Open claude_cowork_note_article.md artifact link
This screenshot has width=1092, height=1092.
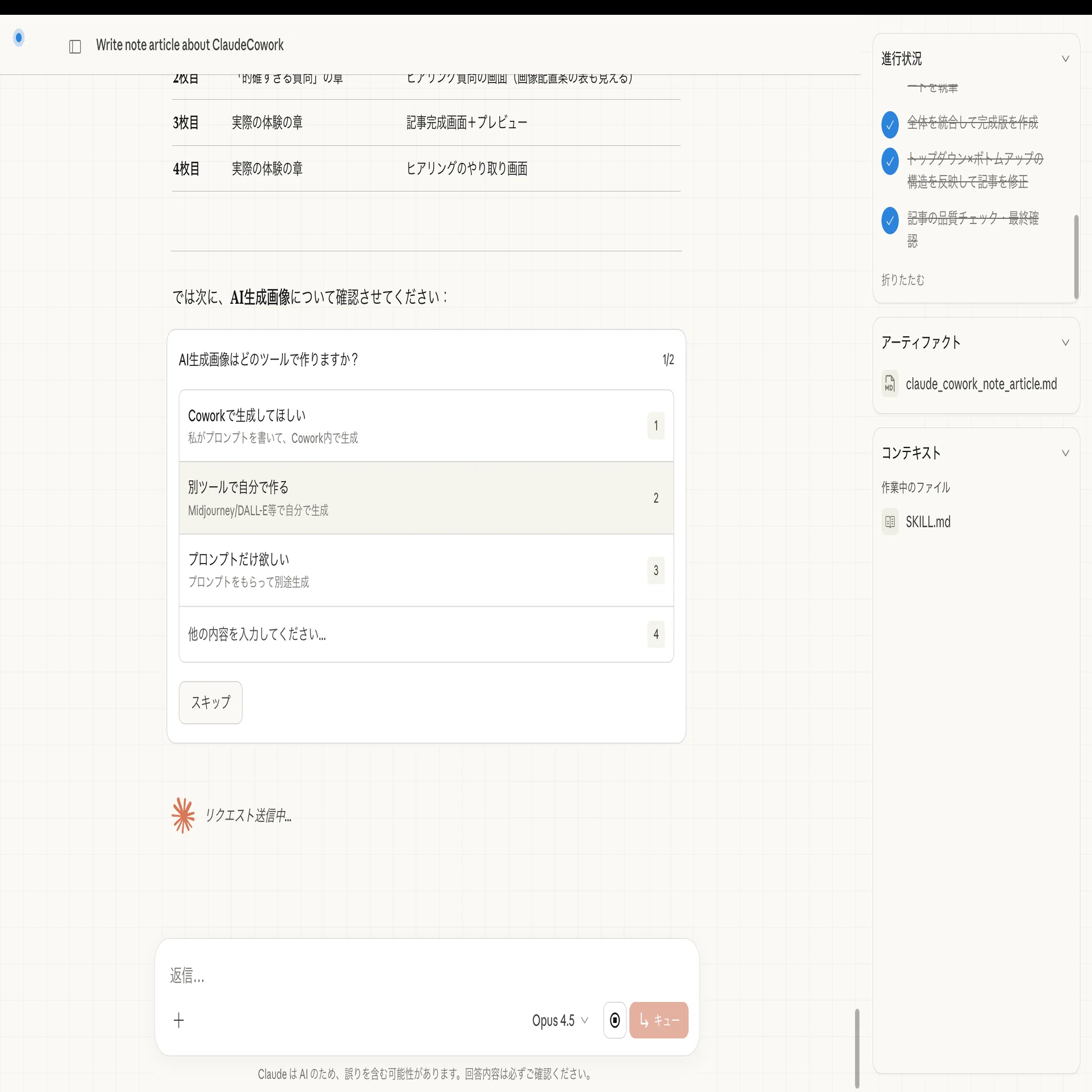point(981,384)
